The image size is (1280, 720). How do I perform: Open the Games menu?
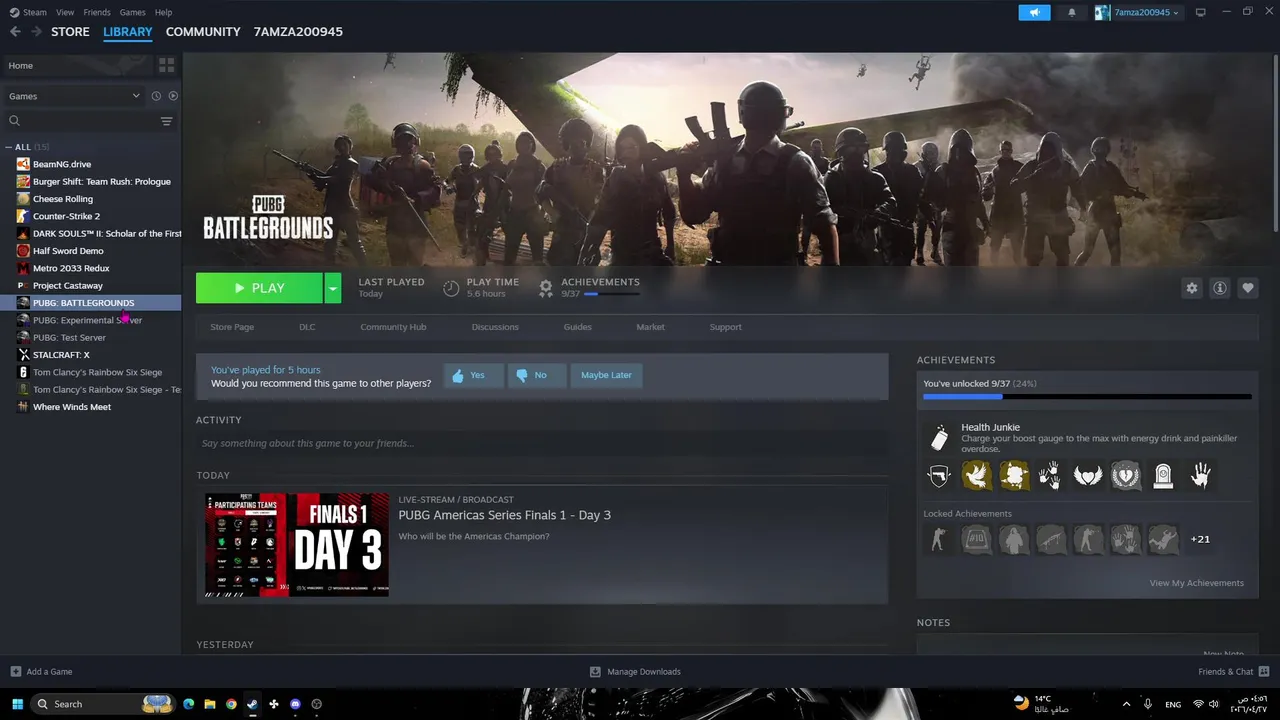click(x=132, y=12)
